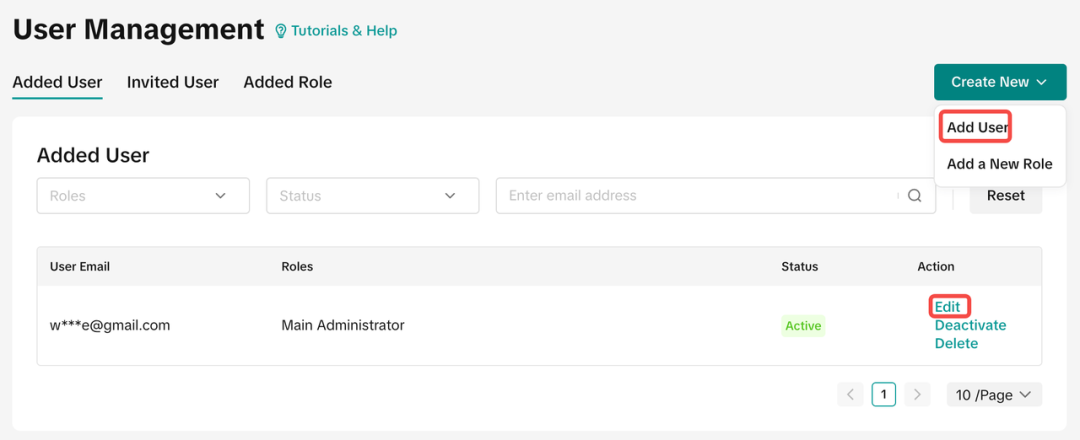Select page number 1
Screen dimensions: 1080x440
(x=883, y=395)
